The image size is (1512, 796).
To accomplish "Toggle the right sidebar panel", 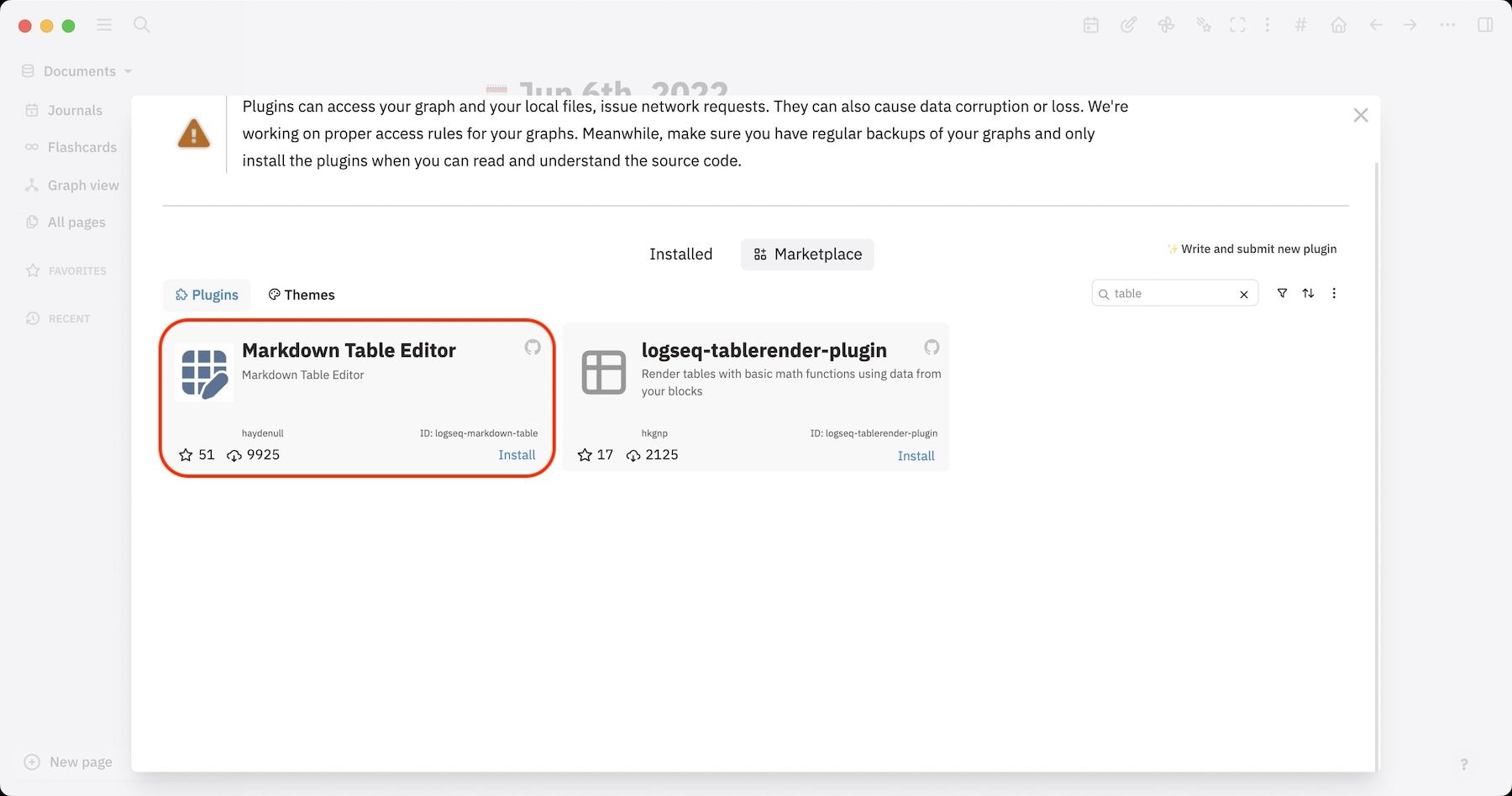I will [1483, 25].
